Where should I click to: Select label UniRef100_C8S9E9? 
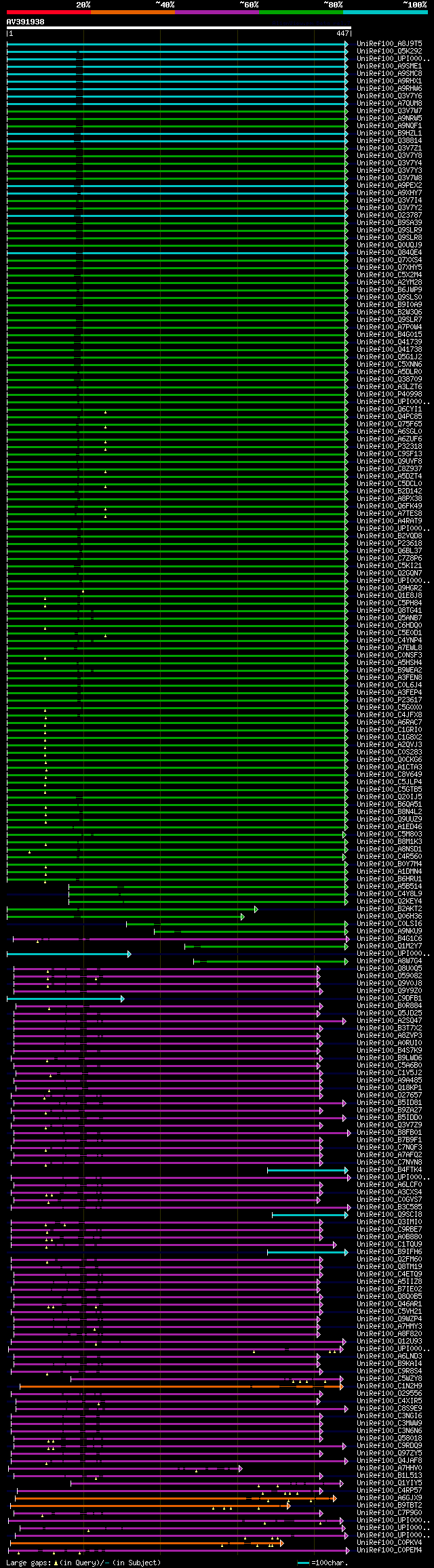pyautogui.click(x=389, y=1408)
